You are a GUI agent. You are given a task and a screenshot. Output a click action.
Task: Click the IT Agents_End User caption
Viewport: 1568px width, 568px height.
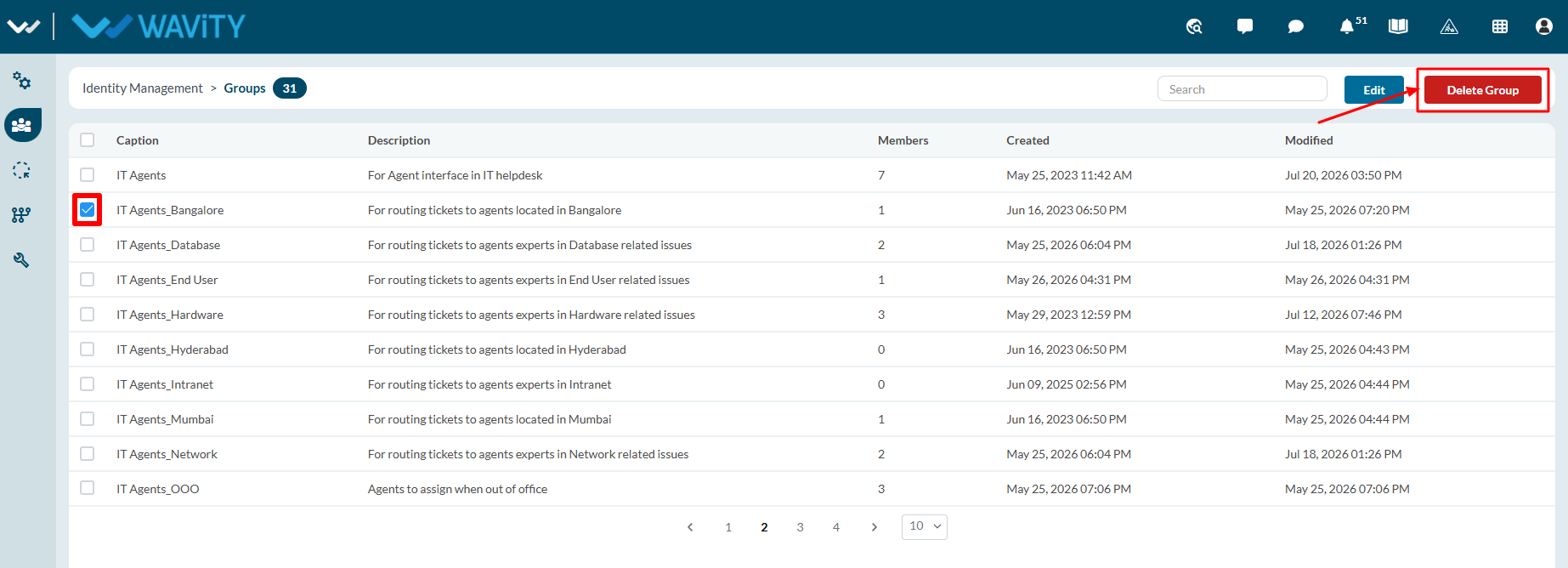pyautogui.click(x=167, y=280)
